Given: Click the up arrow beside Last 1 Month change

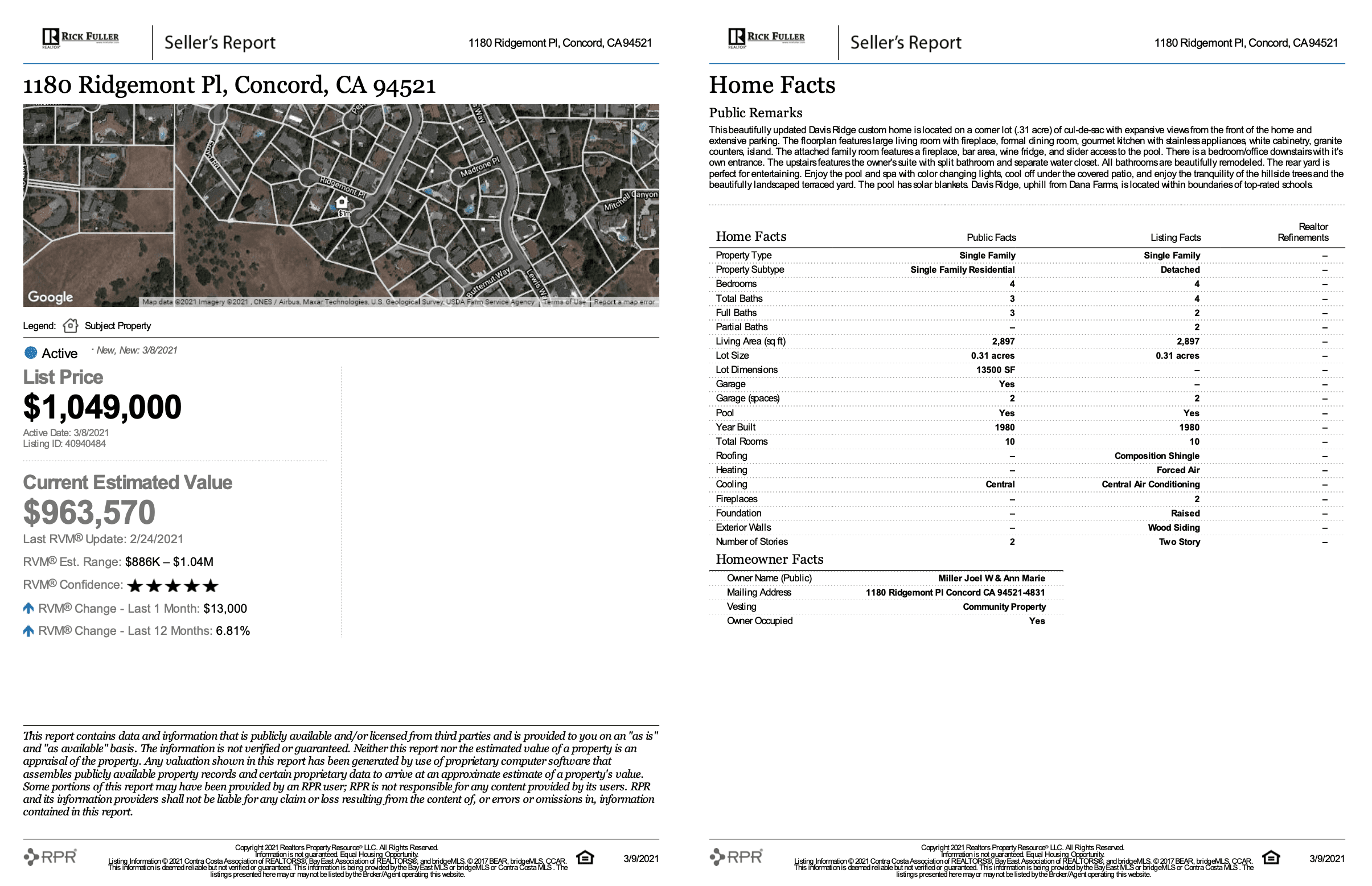Looking at the screenshot, I should (28, 608).
